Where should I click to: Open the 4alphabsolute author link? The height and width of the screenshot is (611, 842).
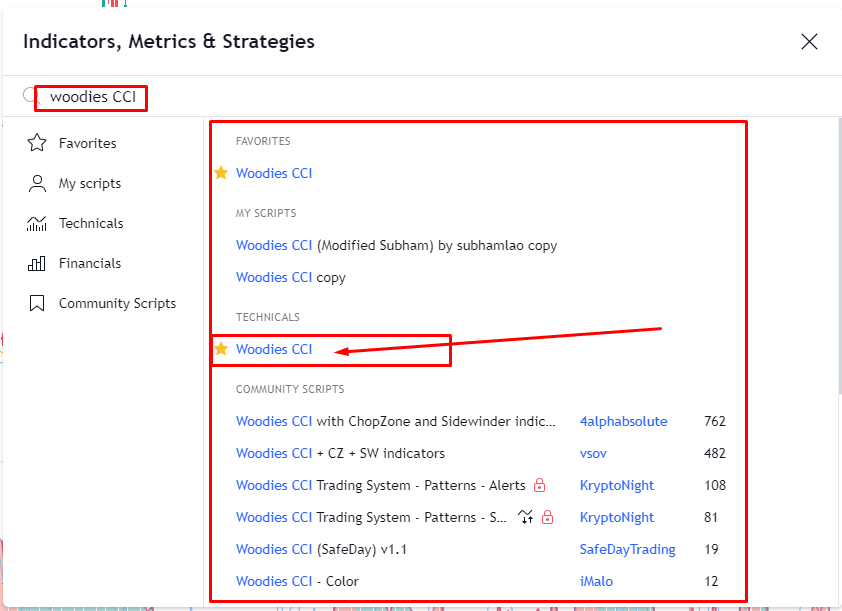[623, 421]
